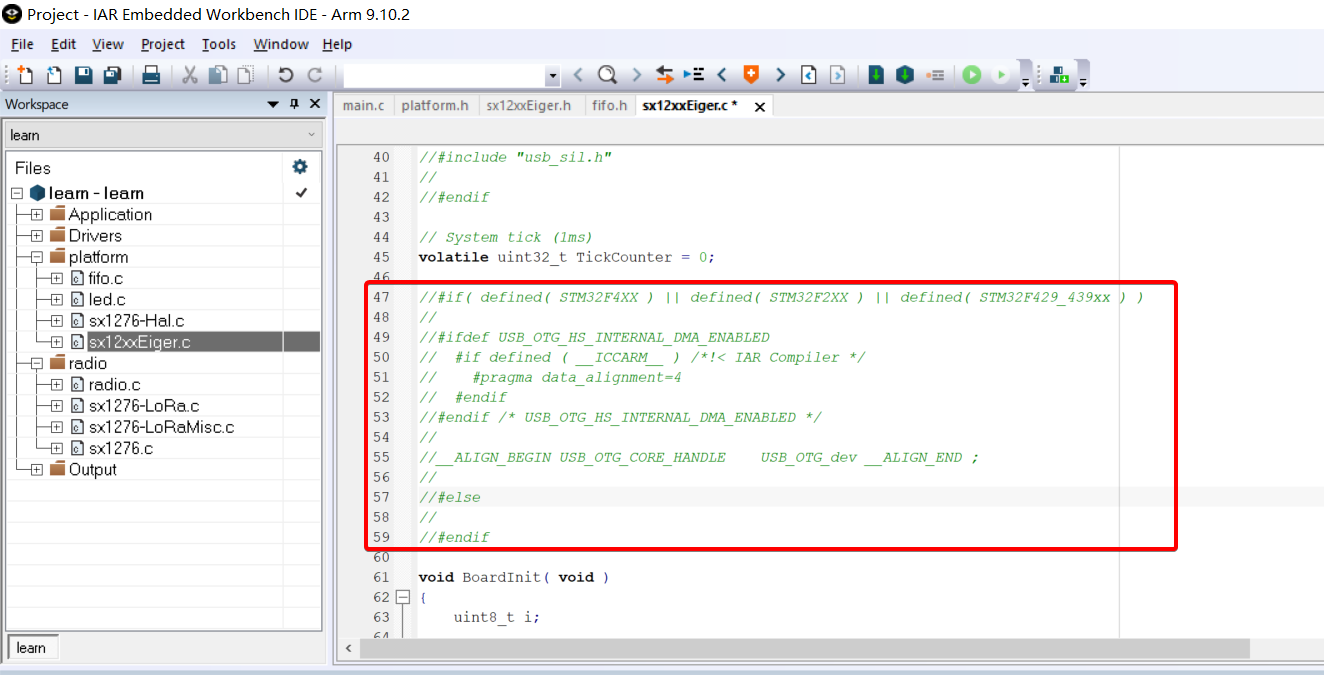
Task: Click the Print toolbar icon
Action: [151, 75]
